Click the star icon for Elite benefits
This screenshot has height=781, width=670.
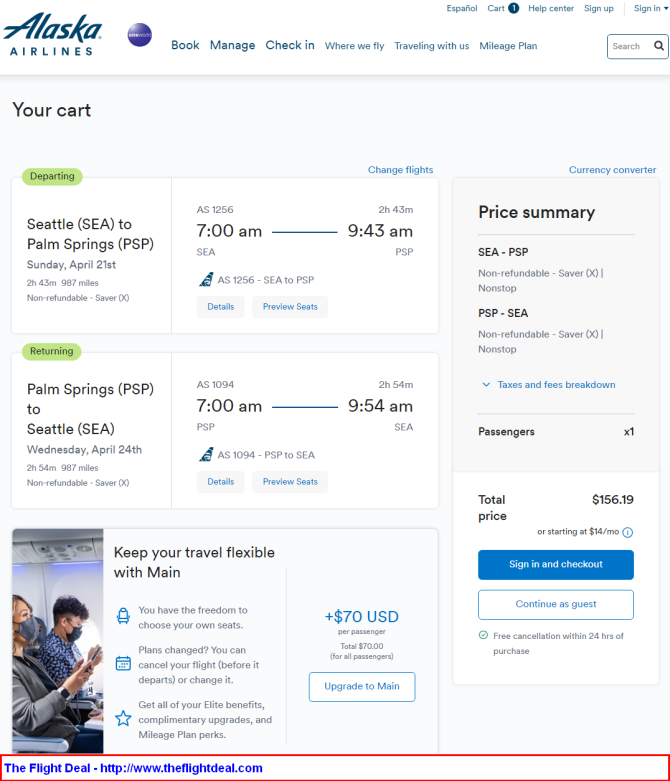click(123, 718)
